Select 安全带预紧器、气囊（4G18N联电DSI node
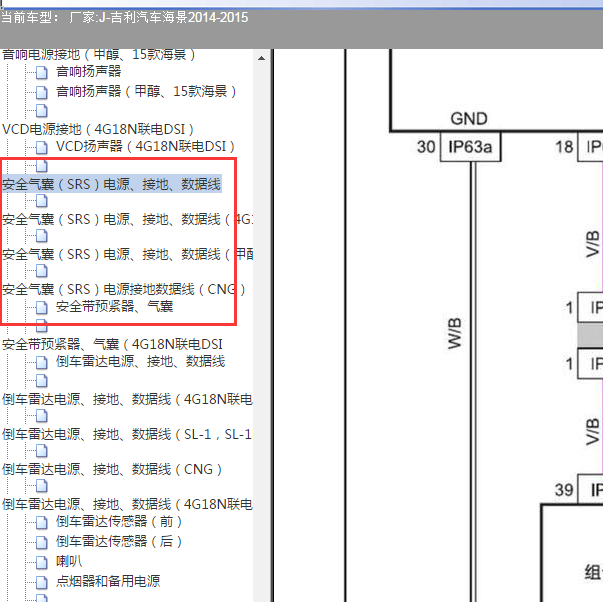The width and height of the screenshot is (603, 602). click(112, 344)
